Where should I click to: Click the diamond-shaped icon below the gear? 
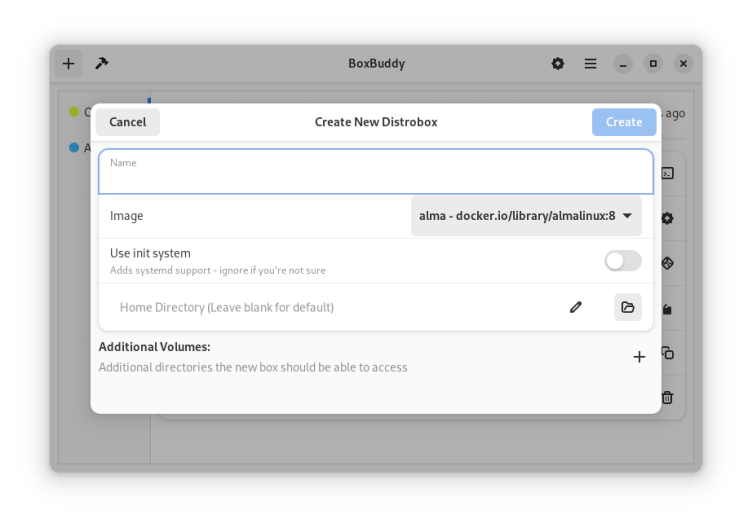click(668, 263)
